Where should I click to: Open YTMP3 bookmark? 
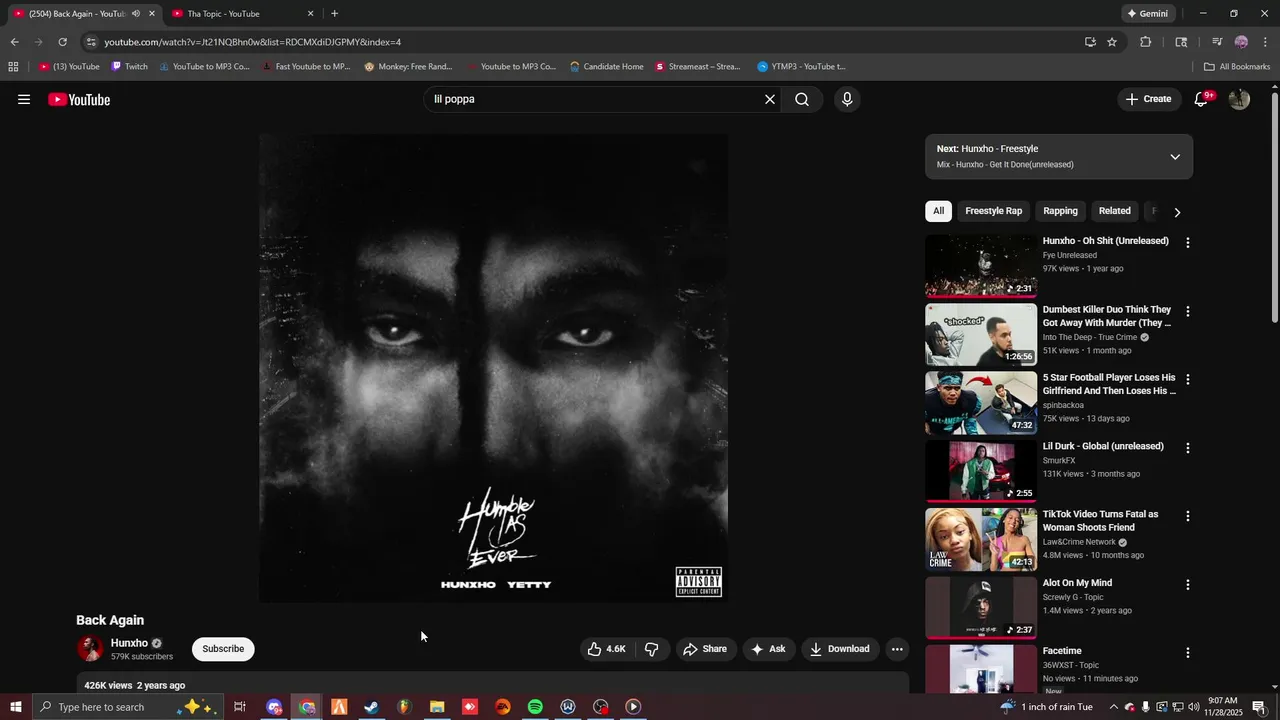801,67
